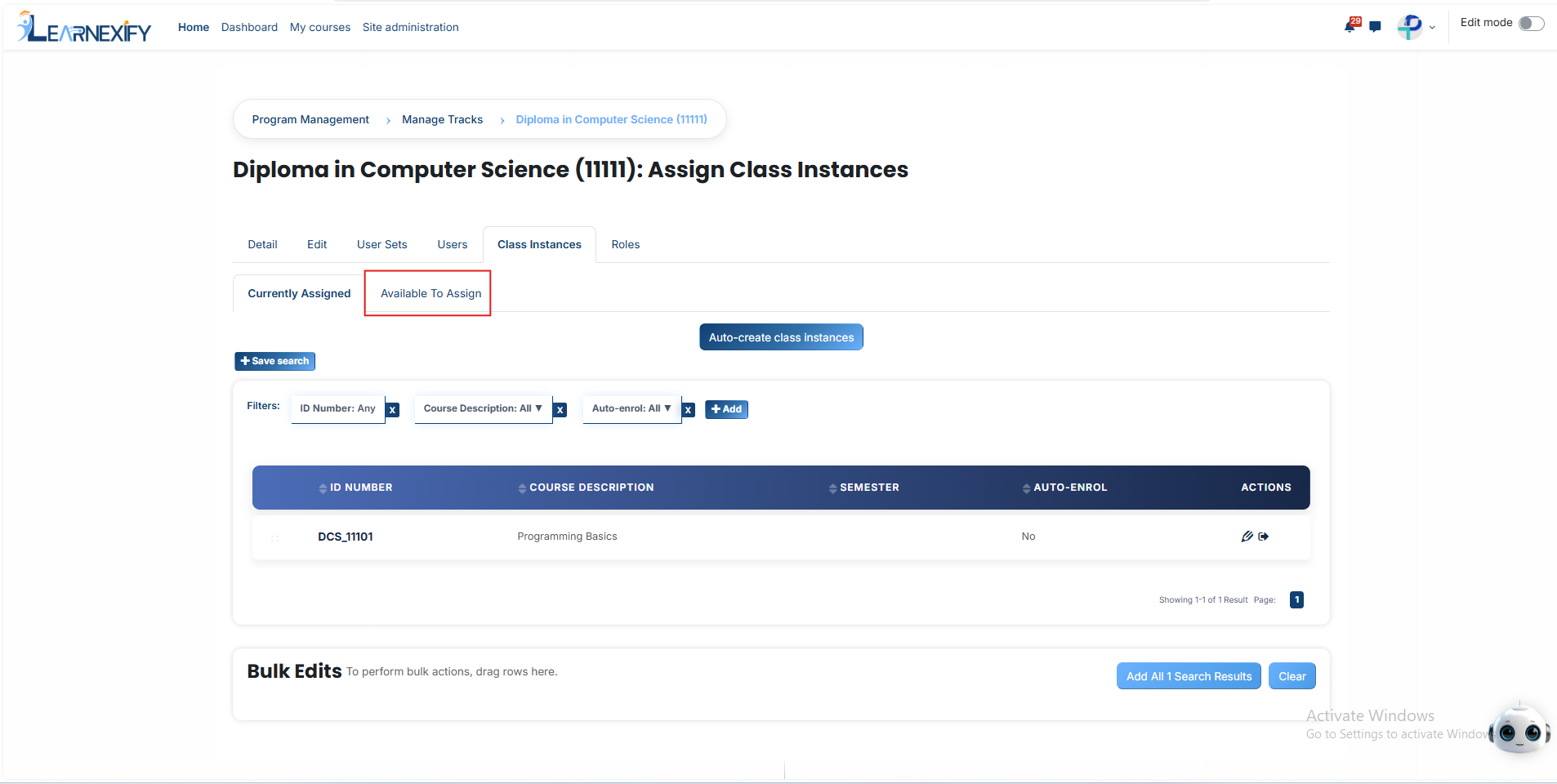The height and width of the screenshot is (784, 1557).
Task: Open the messages chat icon
Action: click(x=1375, y=27)
